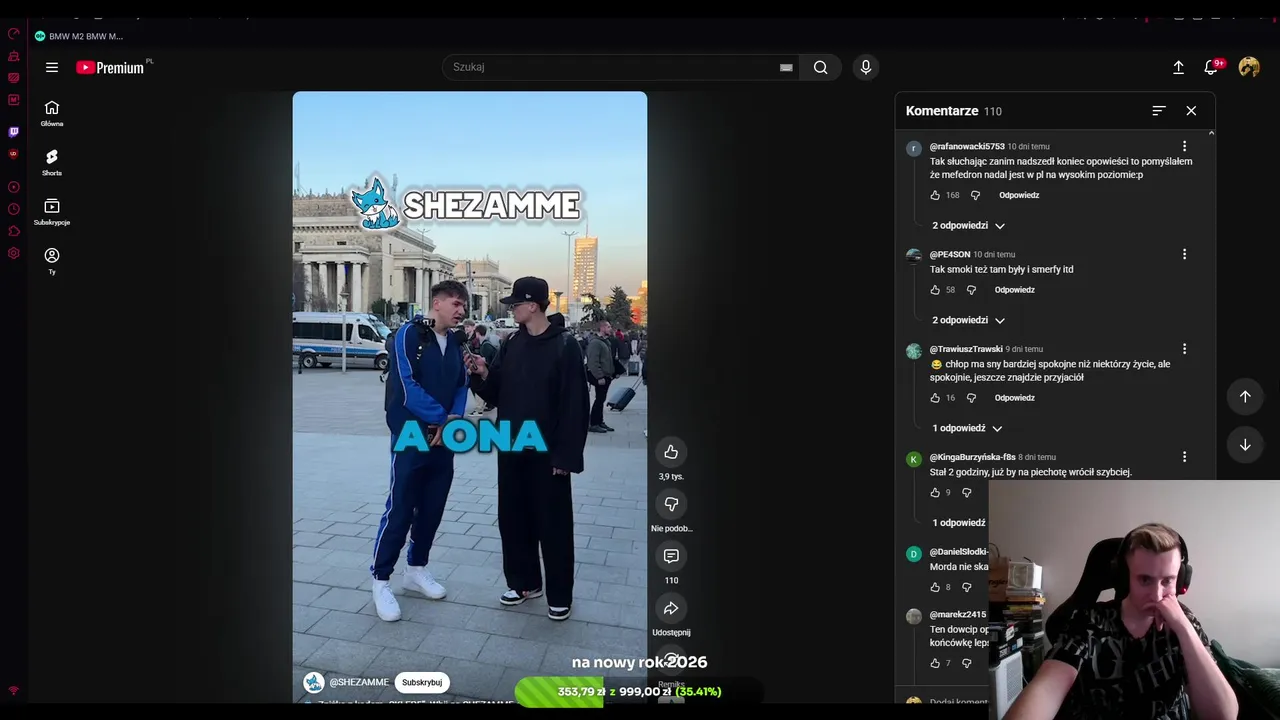1280x720 pixels.
Task: Share the Short with Udostępnij
Action: point(671,608)
